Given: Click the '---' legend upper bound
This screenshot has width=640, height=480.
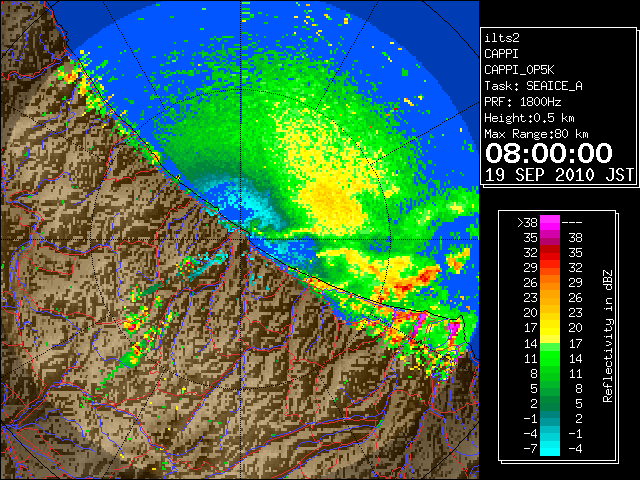Looking at the screenshot, I should coord(572,222).
